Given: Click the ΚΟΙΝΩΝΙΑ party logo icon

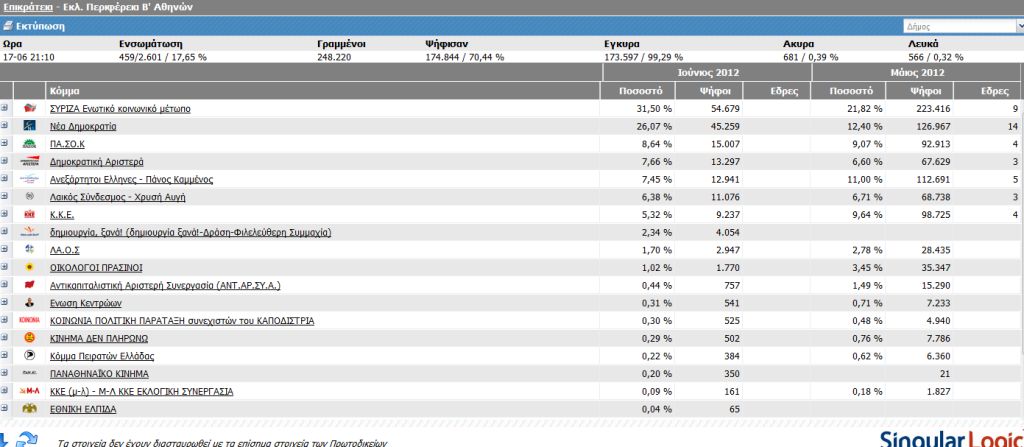Looking at the screenshot, I should [x=30, y=320].
